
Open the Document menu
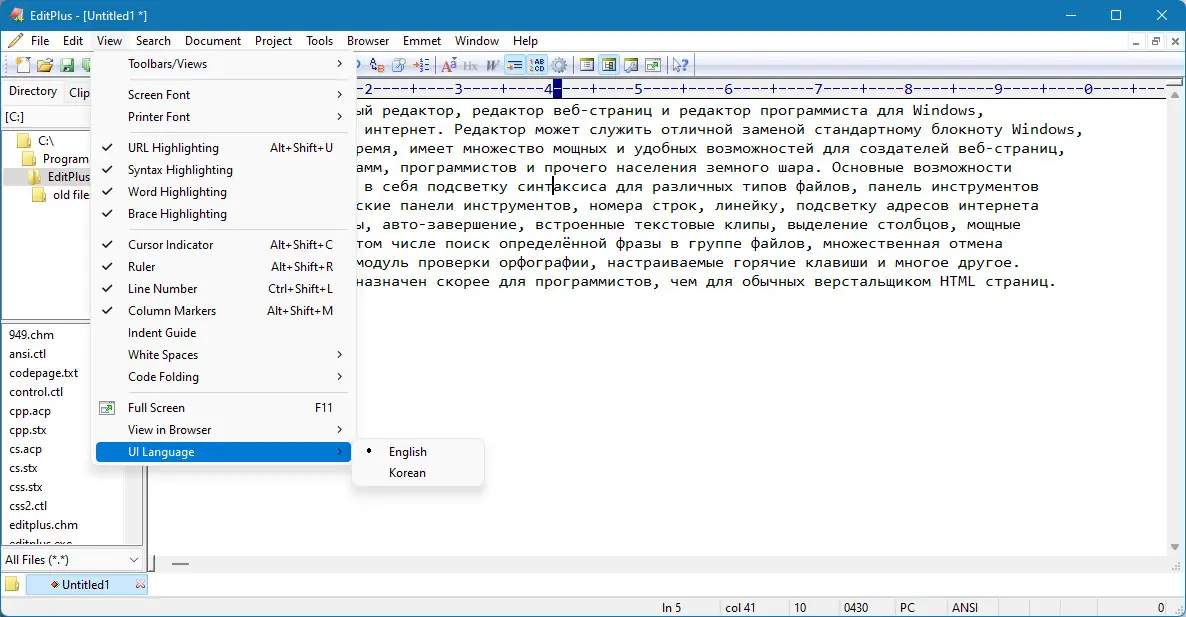pos(213,41)
